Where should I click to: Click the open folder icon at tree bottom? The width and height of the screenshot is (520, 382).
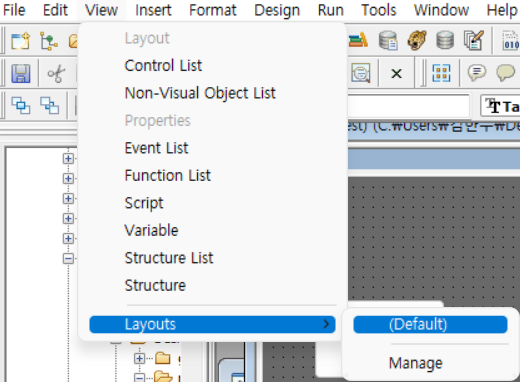(163, 377)
